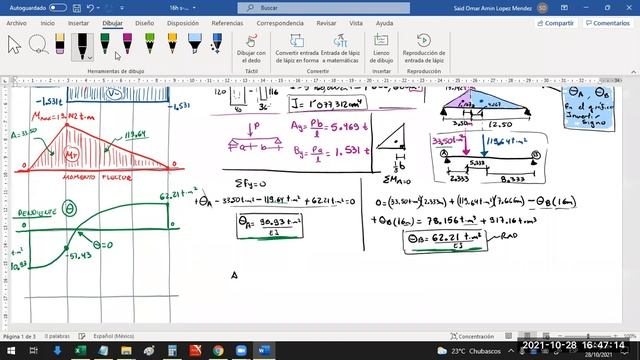This screenshot has height=360, width=640.
Task: Click the Página 1 de 3 indicator
Action: point(20,336)
